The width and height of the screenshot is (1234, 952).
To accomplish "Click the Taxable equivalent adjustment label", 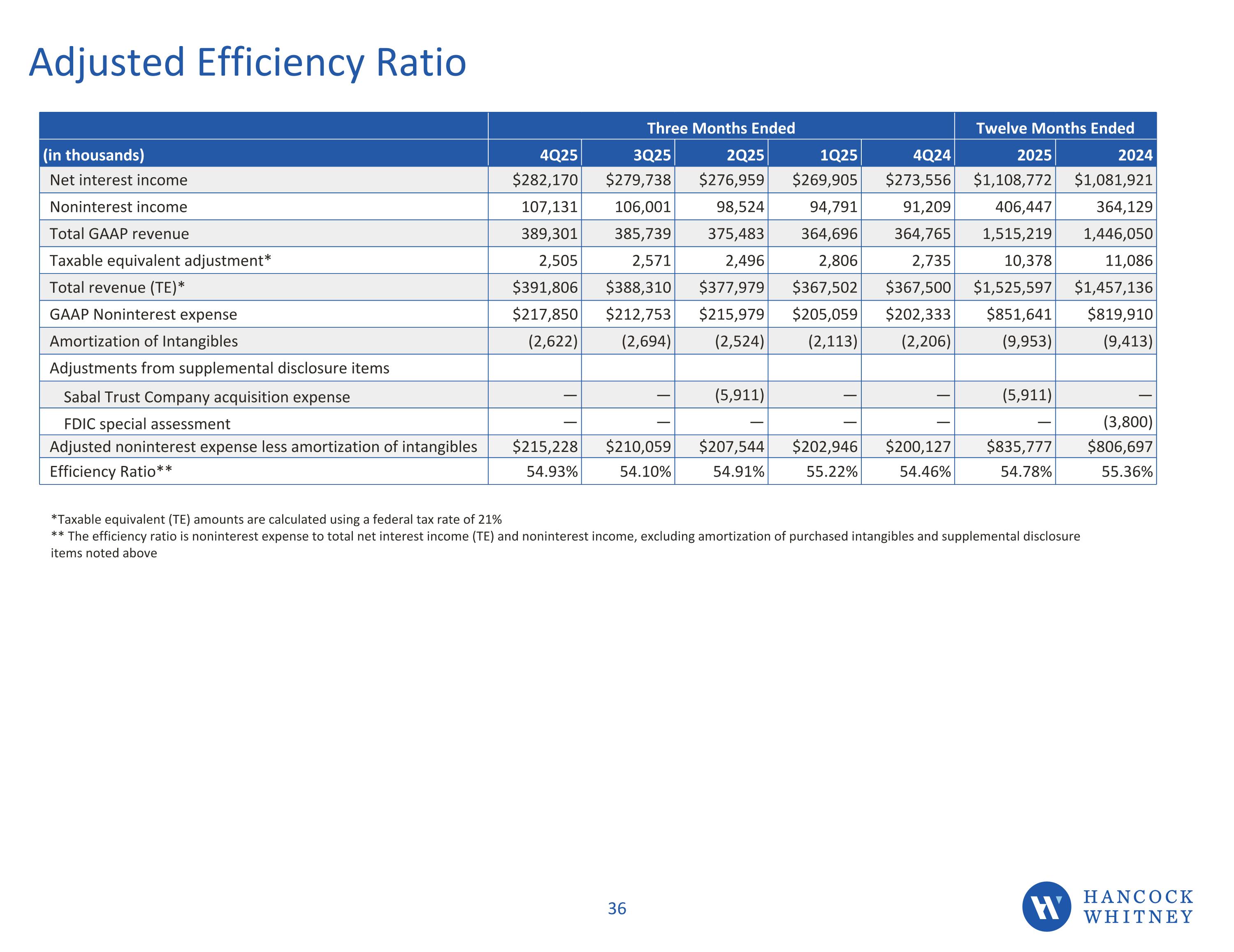I will click(x=160, y=260).
